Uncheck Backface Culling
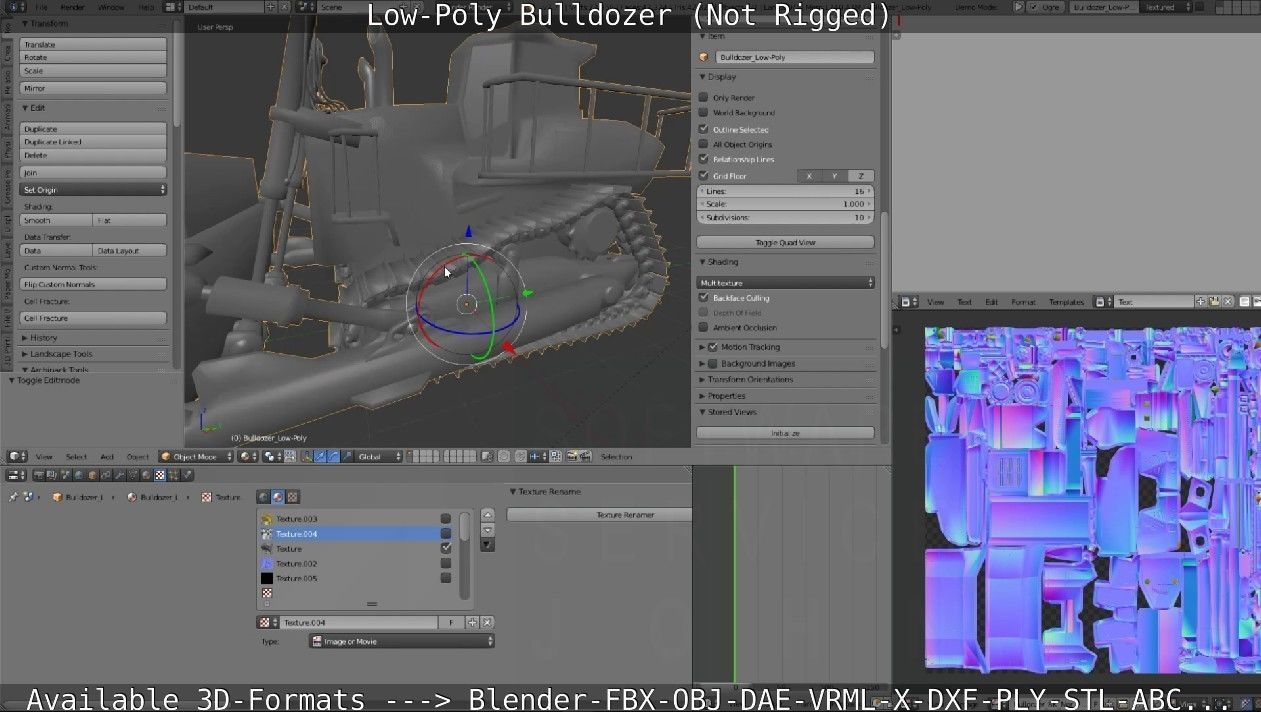Screen dimensions: 1261x712 (704, 298)
